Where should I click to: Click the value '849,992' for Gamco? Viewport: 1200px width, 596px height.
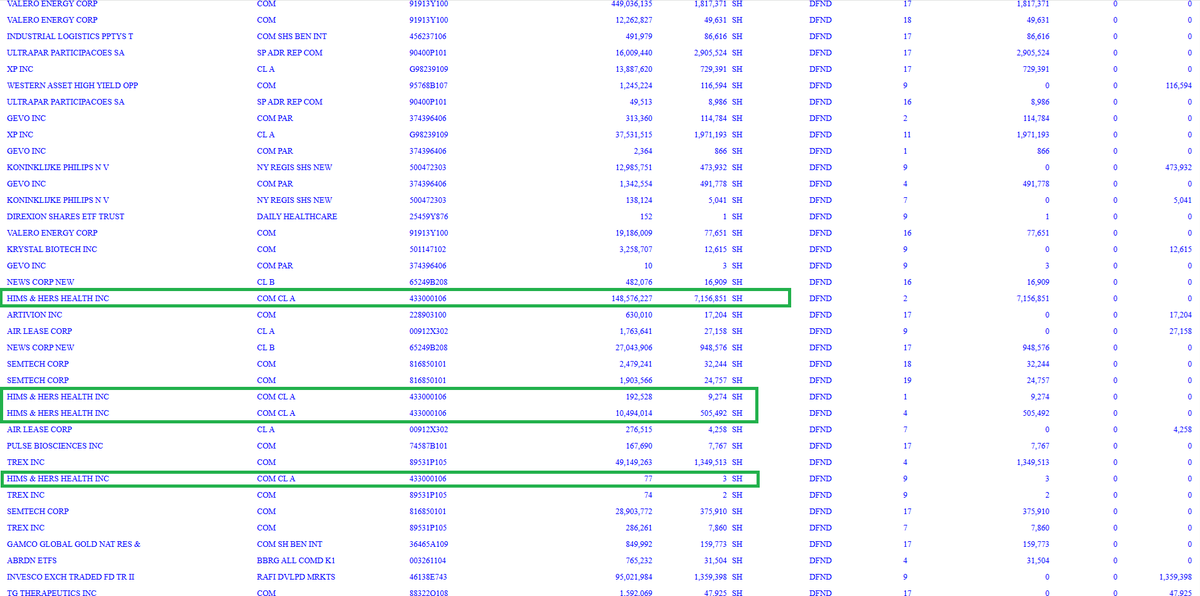(x=638, y=544)
